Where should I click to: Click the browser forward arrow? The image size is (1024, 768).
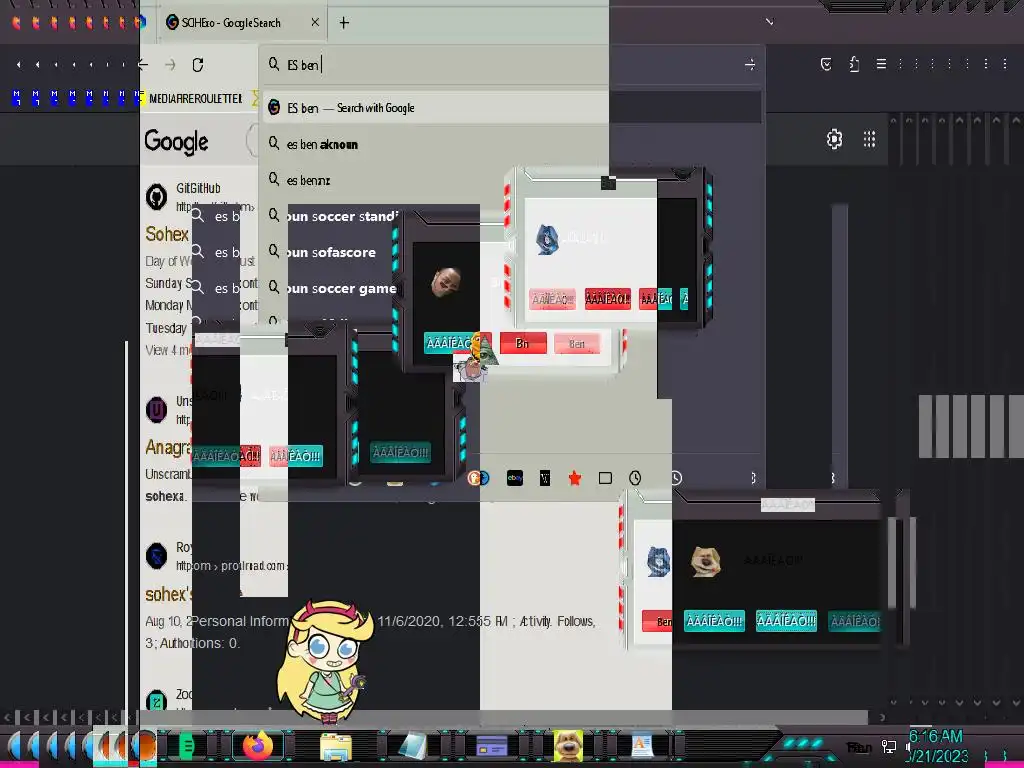click(x=170, y=65)
